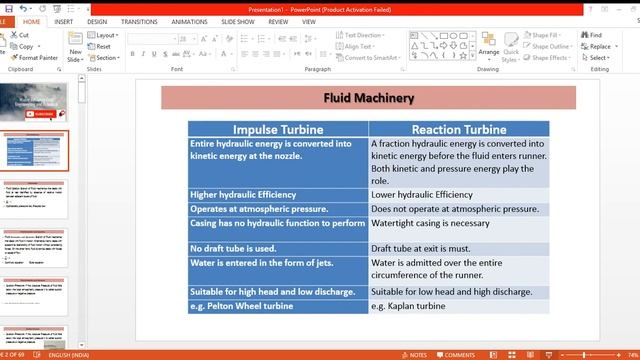Select the first slide thumbnail with clouds

[33, 102]
